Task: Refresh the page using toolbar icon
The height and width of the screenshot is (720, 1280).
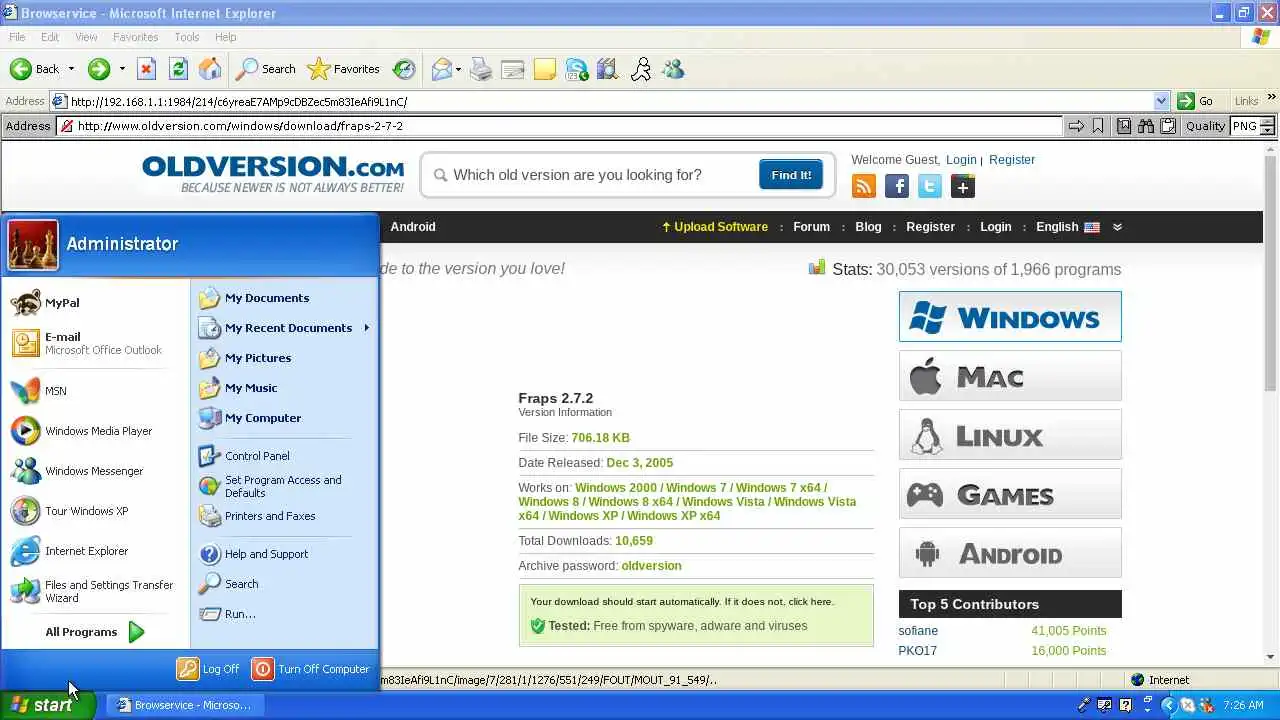Action: tap(178, 69)
